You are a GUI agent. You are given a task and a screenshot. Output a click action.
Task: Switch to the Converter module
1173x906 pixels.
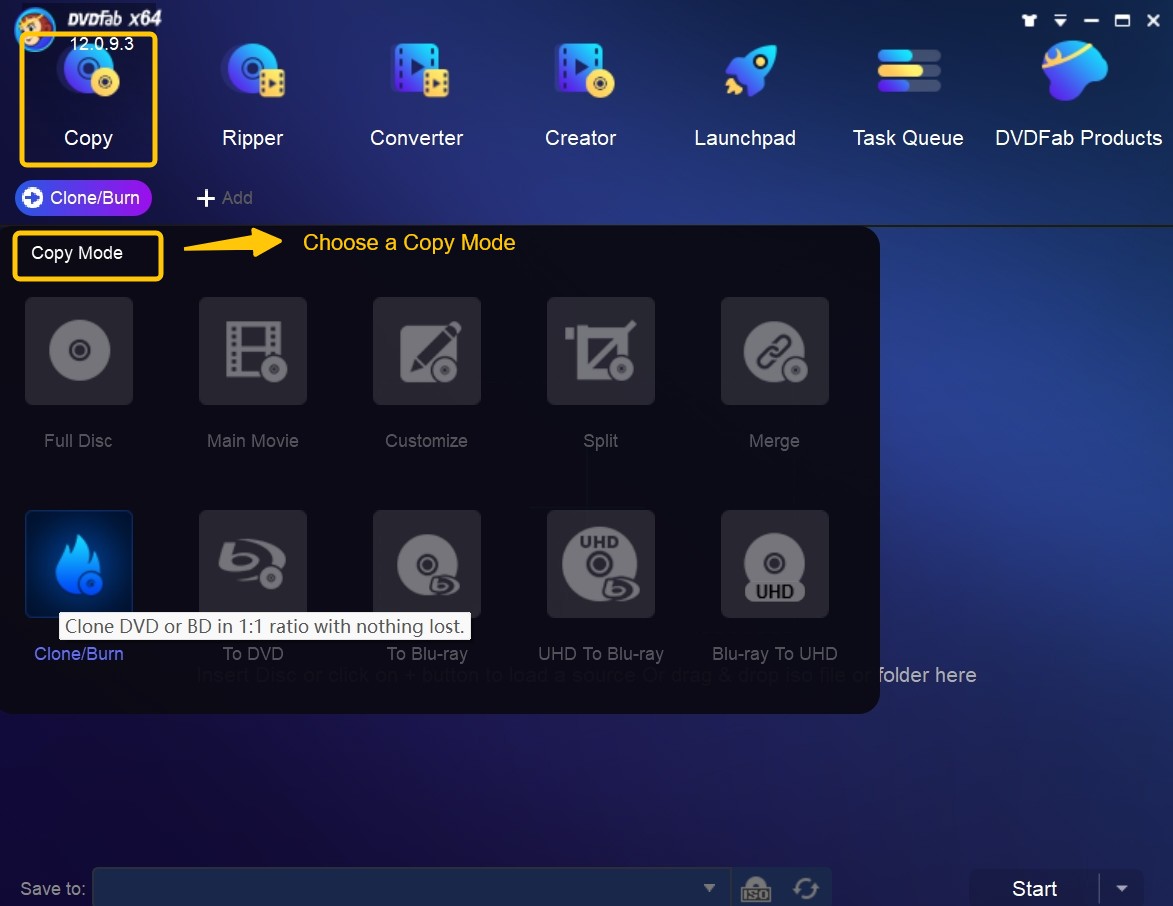click(417, 96)
